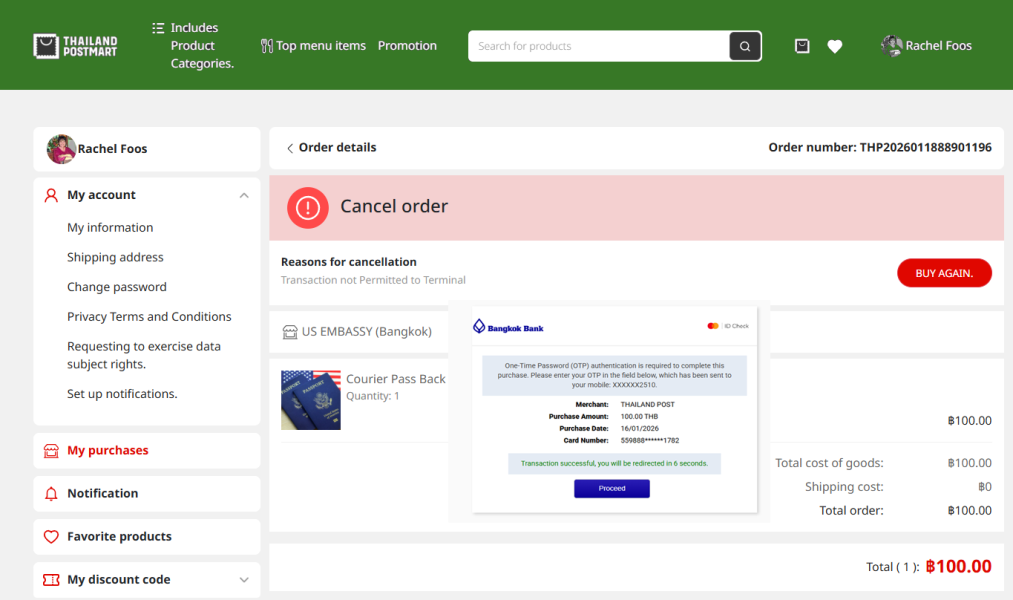Go back using Order details arrow
This screenshot has height=600, width=1013.
[290, 148]
